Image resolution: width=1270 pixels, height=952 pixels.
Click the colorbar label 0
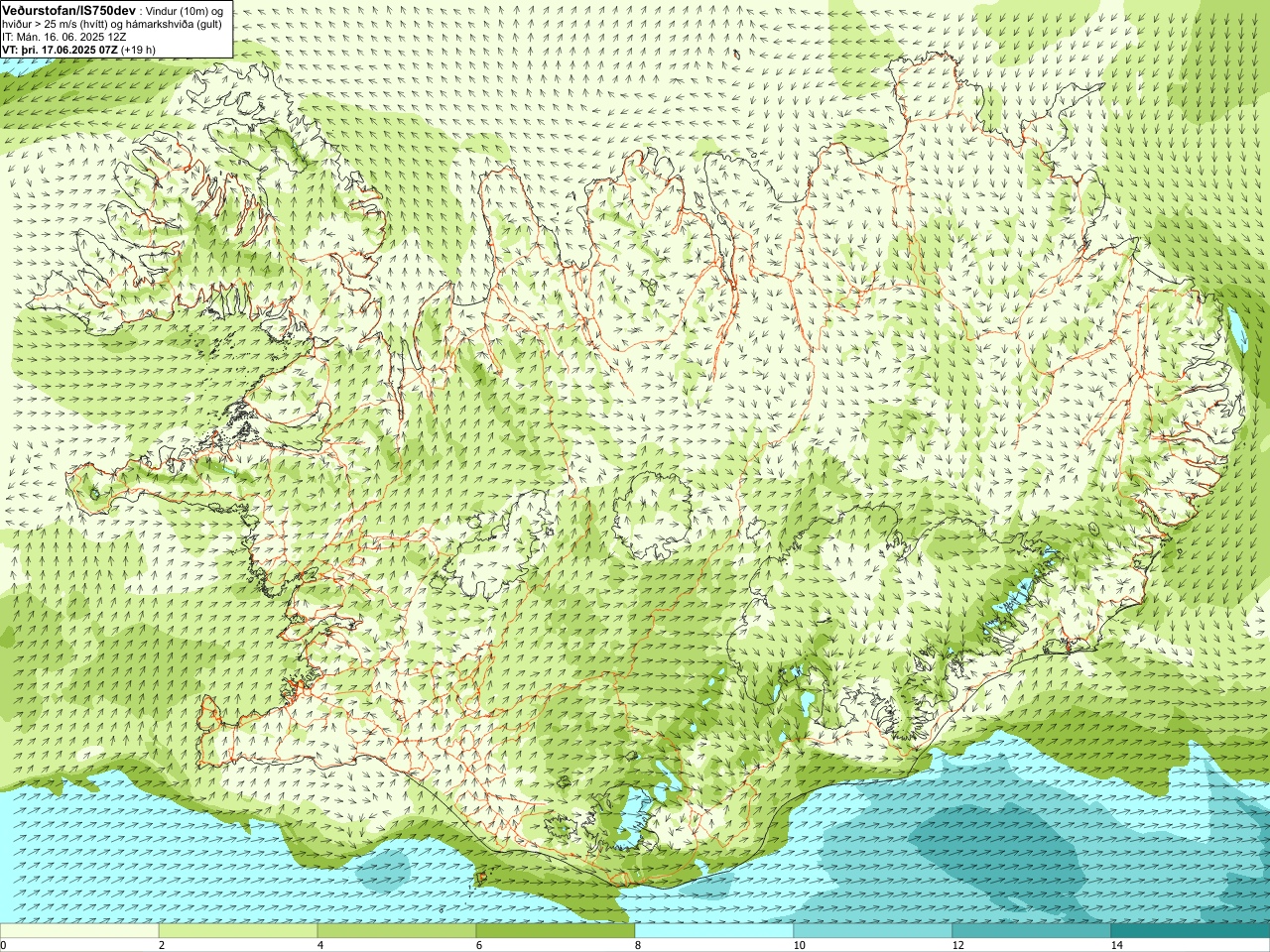pos(3,945)
